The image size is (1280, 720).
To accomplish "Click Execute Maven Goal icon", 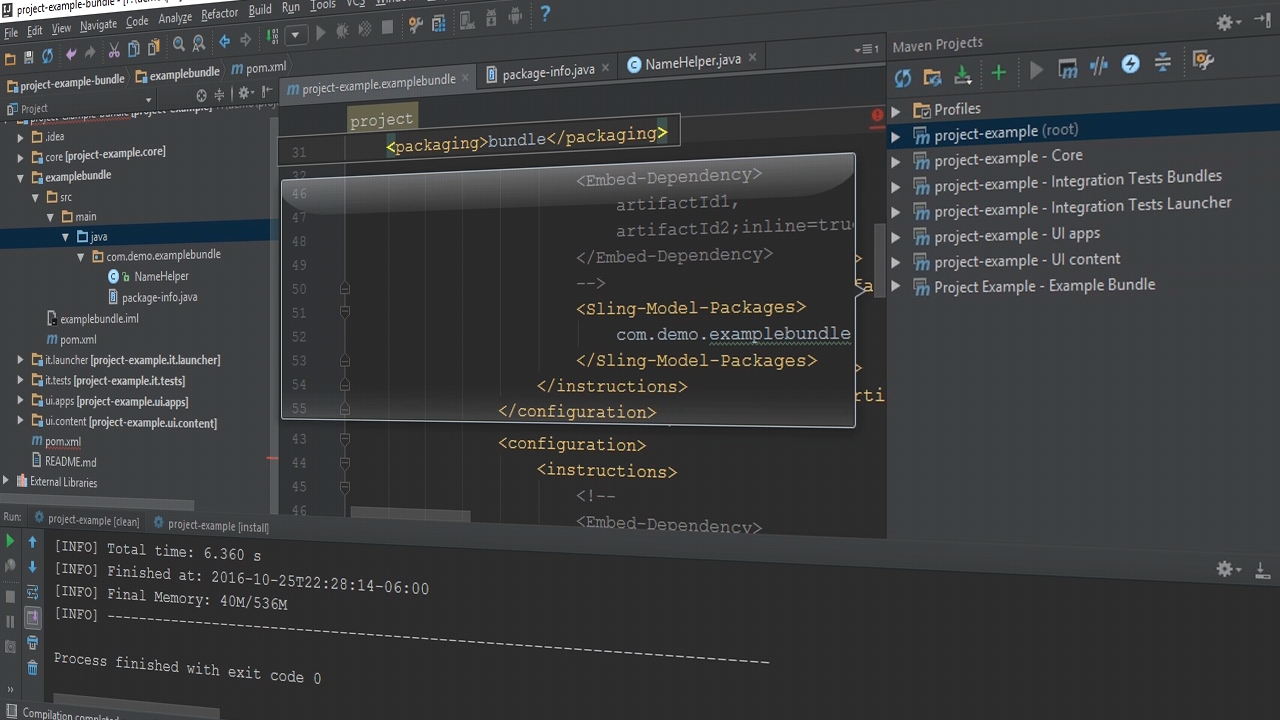I will pos(1067,69).
